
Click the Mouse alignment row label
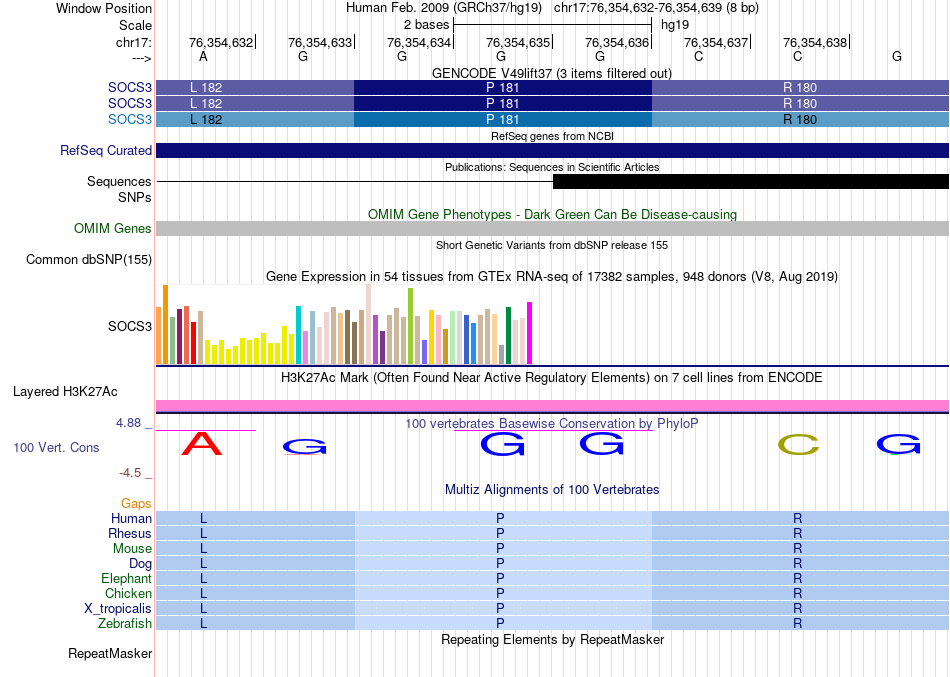(x=132, y=549)
